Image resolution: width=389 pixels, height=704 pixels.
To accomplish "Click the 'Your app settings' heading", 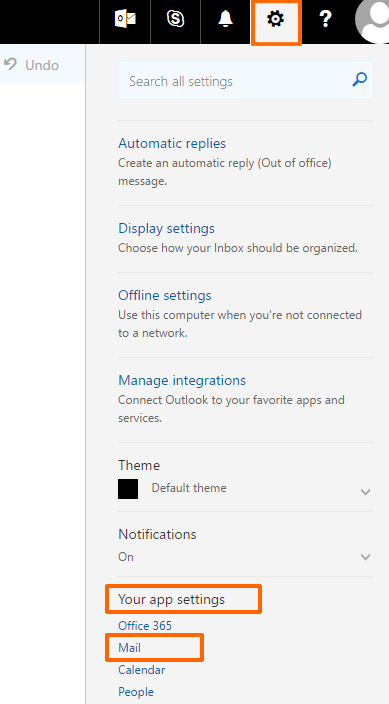I will (x=172, y=599).
